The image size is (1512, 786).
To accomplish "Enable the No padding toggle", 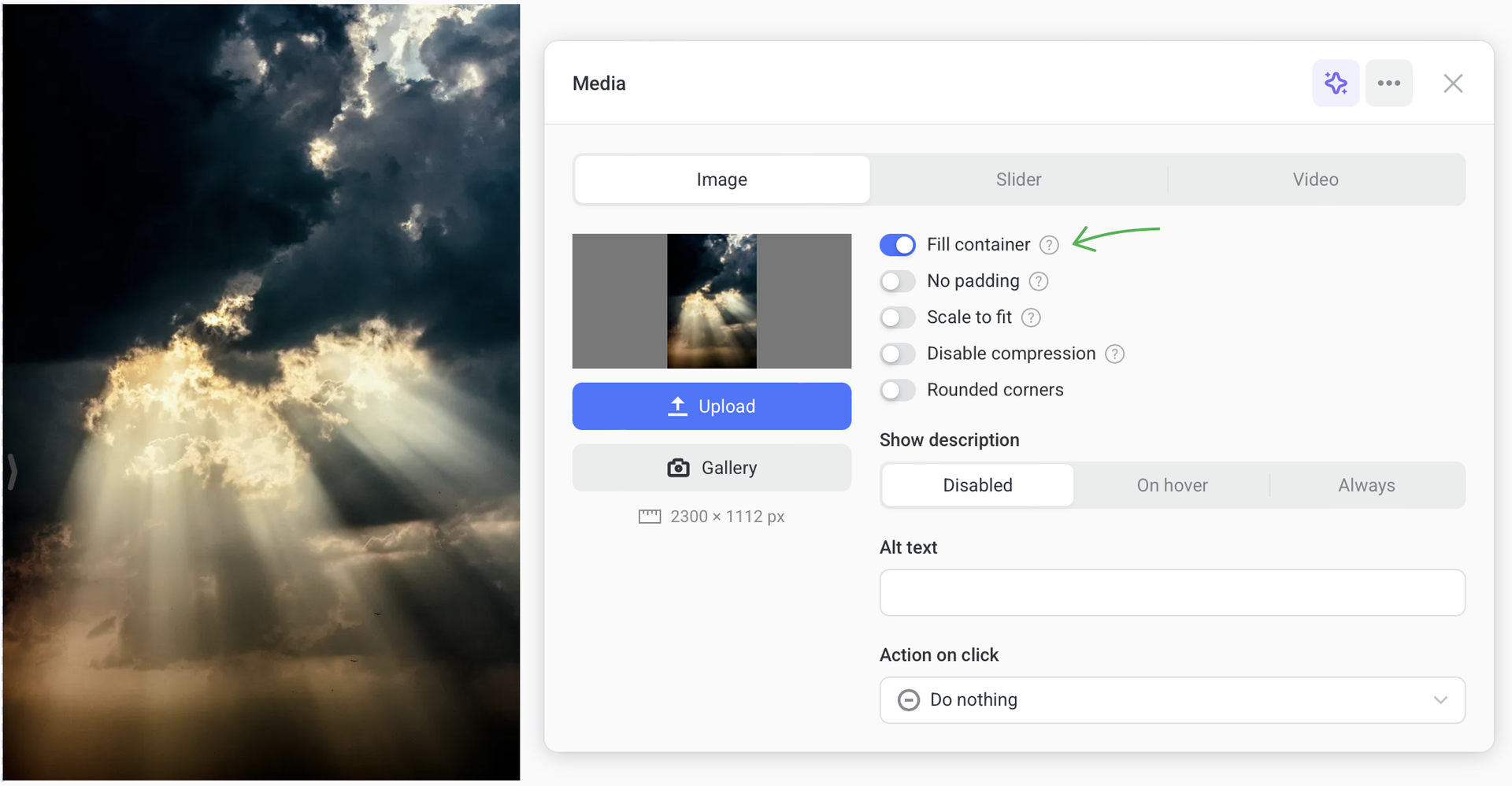I will coord(897,281).
